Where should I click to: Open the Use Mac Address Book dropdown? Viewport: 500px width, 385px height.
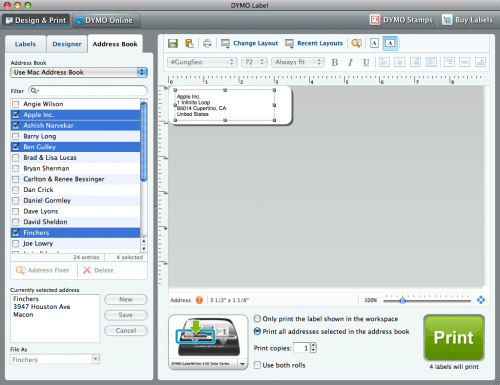pos(79,72)
